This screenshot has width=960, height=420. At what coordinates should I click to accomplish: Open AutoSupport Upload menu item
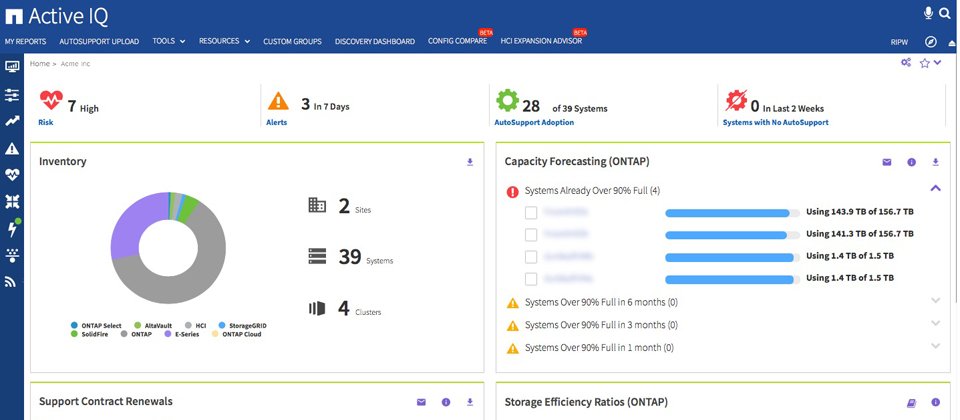click(99, 42)
